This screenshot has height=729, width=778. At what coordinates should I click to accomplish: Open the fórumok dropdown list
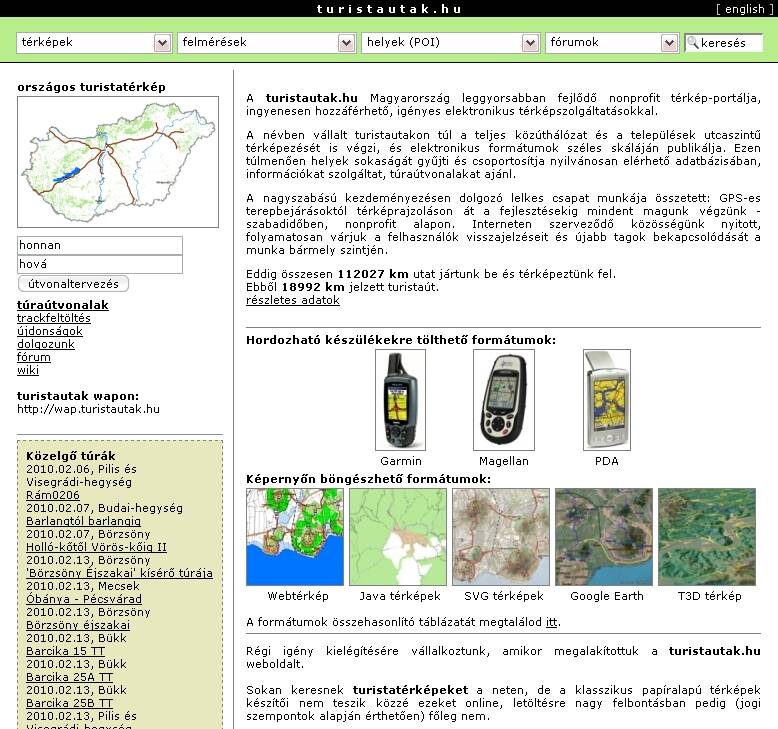612,43
